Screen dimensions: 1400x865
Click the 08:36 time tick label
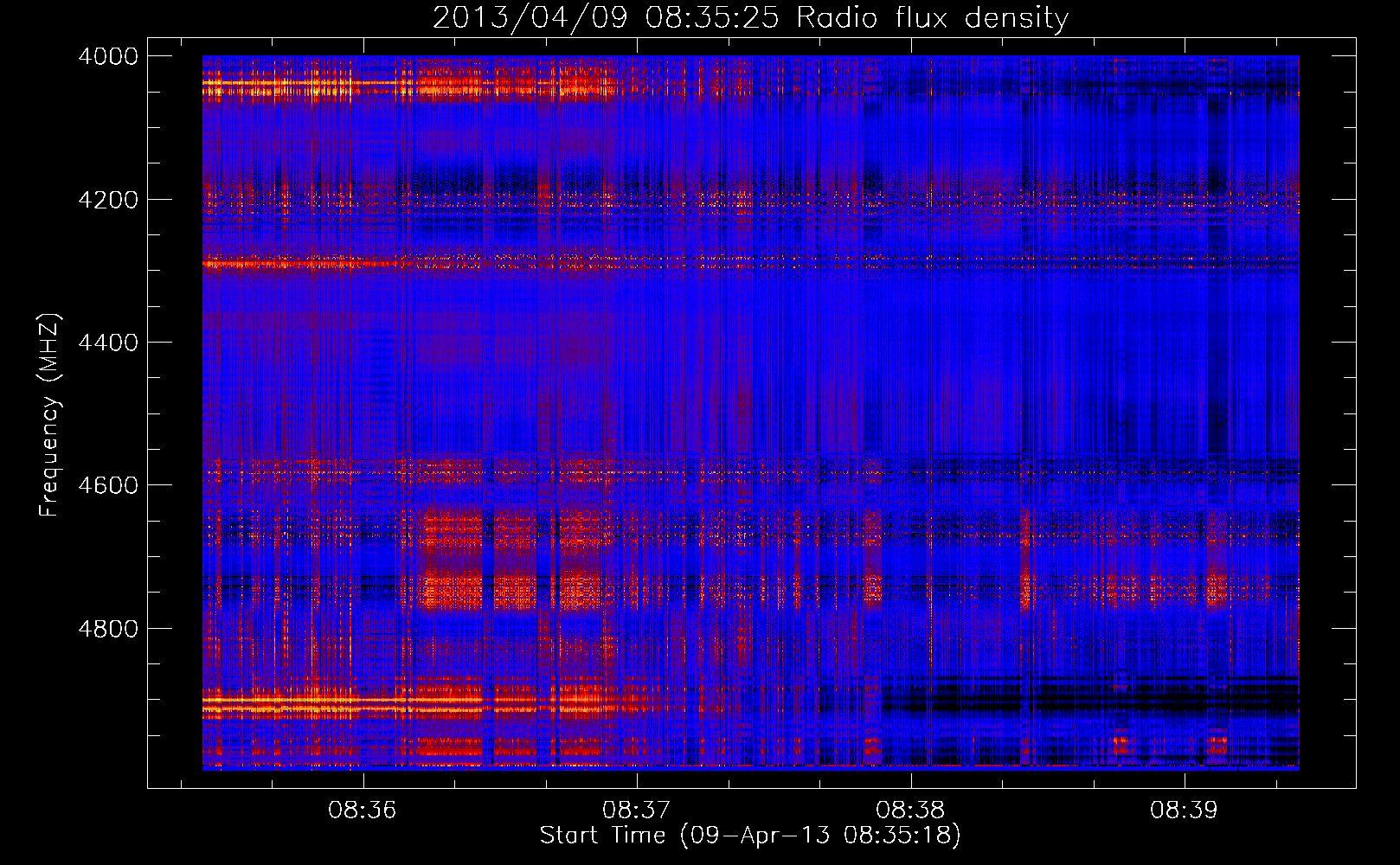point(363,811)
